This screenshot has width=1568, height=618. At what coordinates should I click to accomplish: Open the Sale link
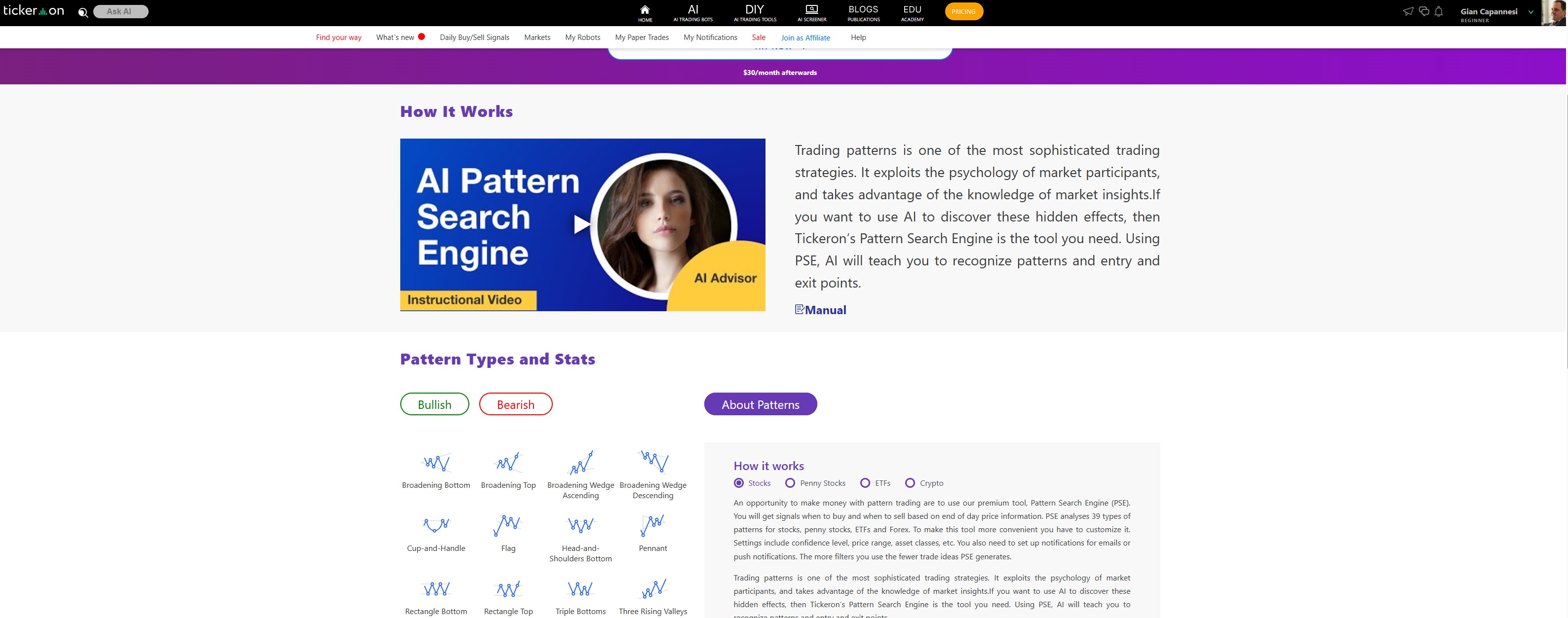(759, 37)
